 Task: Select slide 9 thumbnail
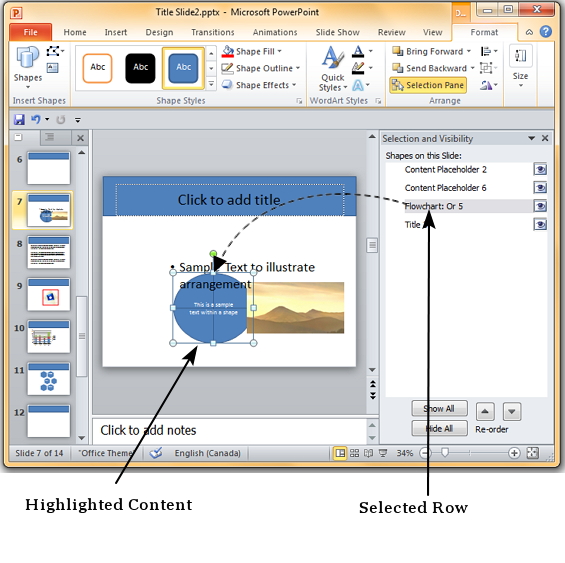(49, 294)
